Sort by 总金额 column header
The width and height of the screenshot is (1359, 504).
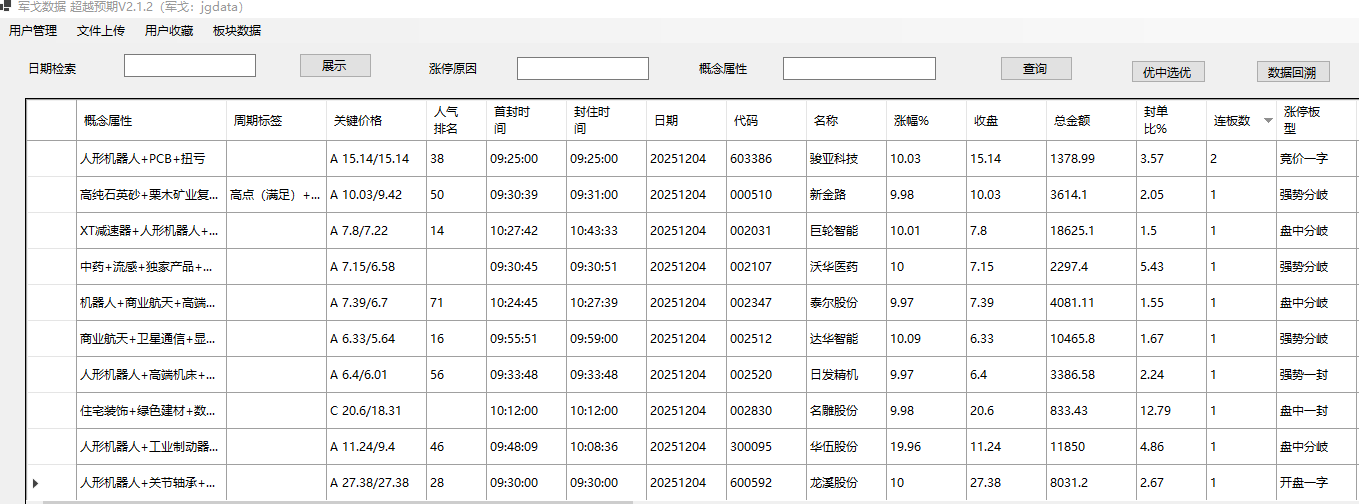(1092, 120)
